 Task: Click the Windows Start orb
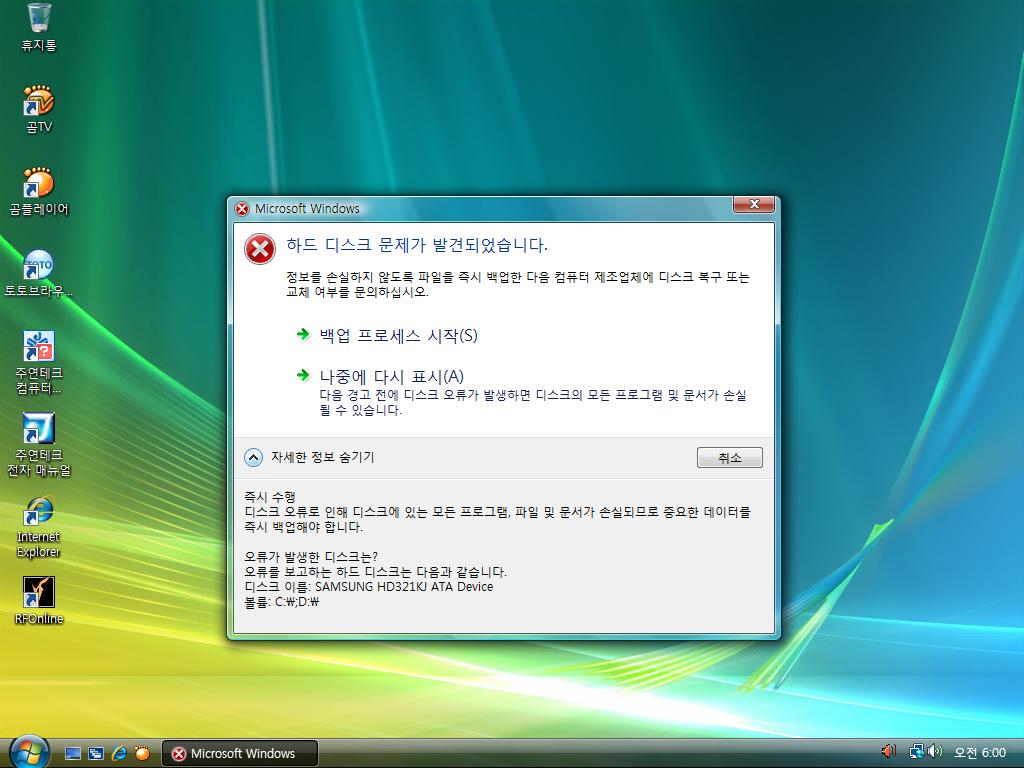29,752
